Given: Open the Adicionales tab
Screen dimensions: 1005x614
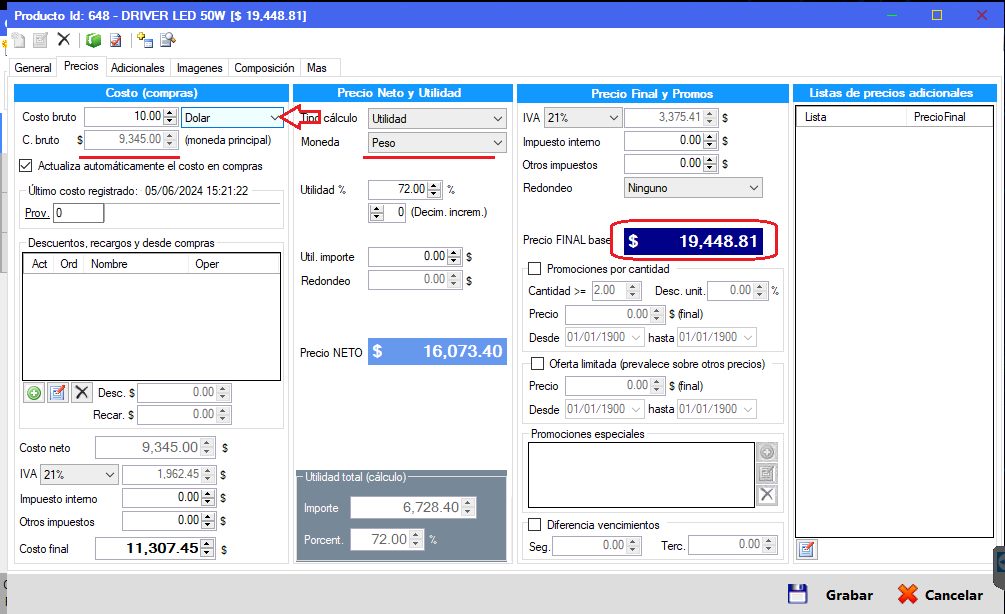Looking at the screenshot, I should (137, 67).
